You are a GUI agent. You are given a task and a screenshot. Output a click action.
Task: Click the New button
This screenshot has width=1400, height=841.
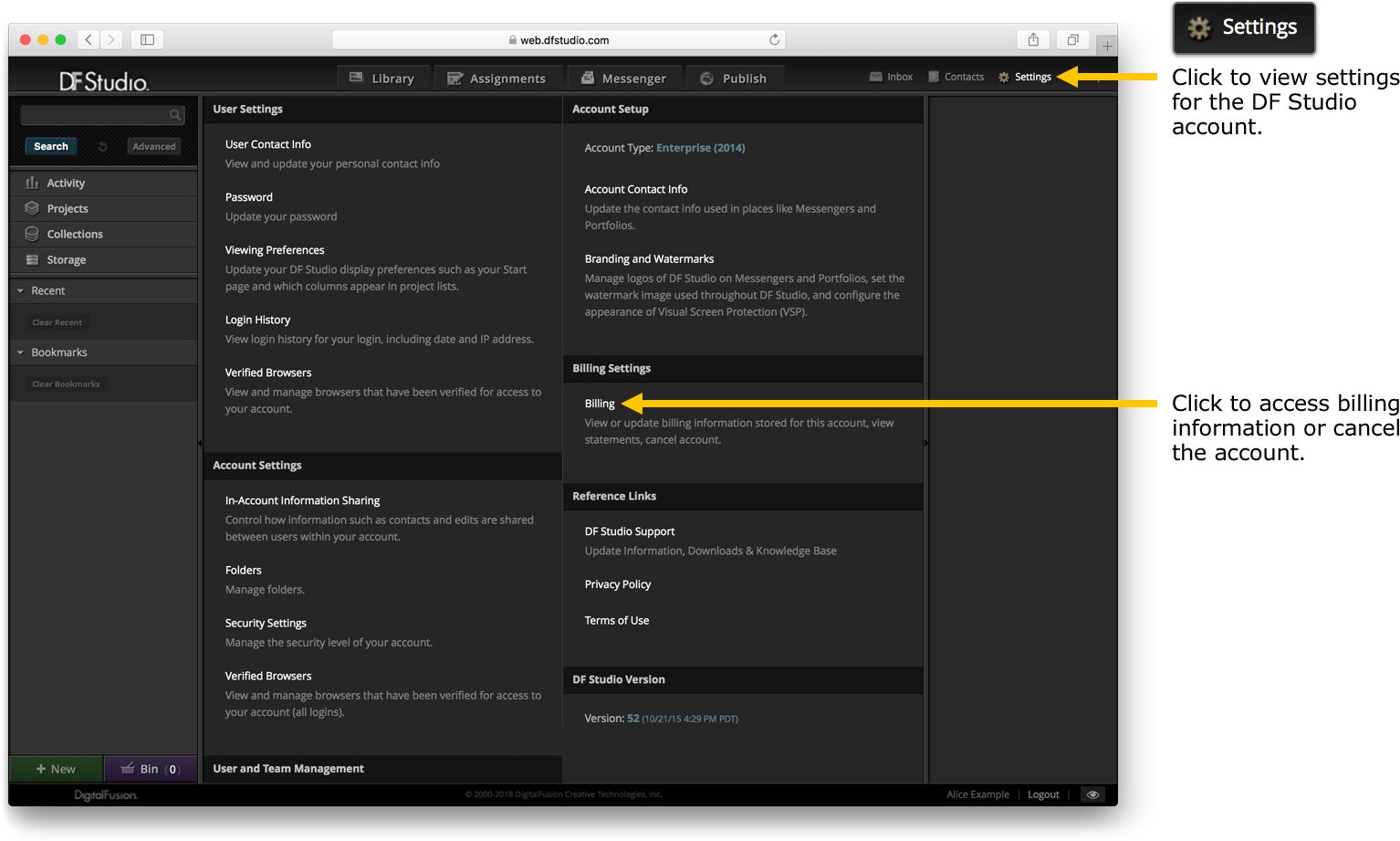pos(56,769)
